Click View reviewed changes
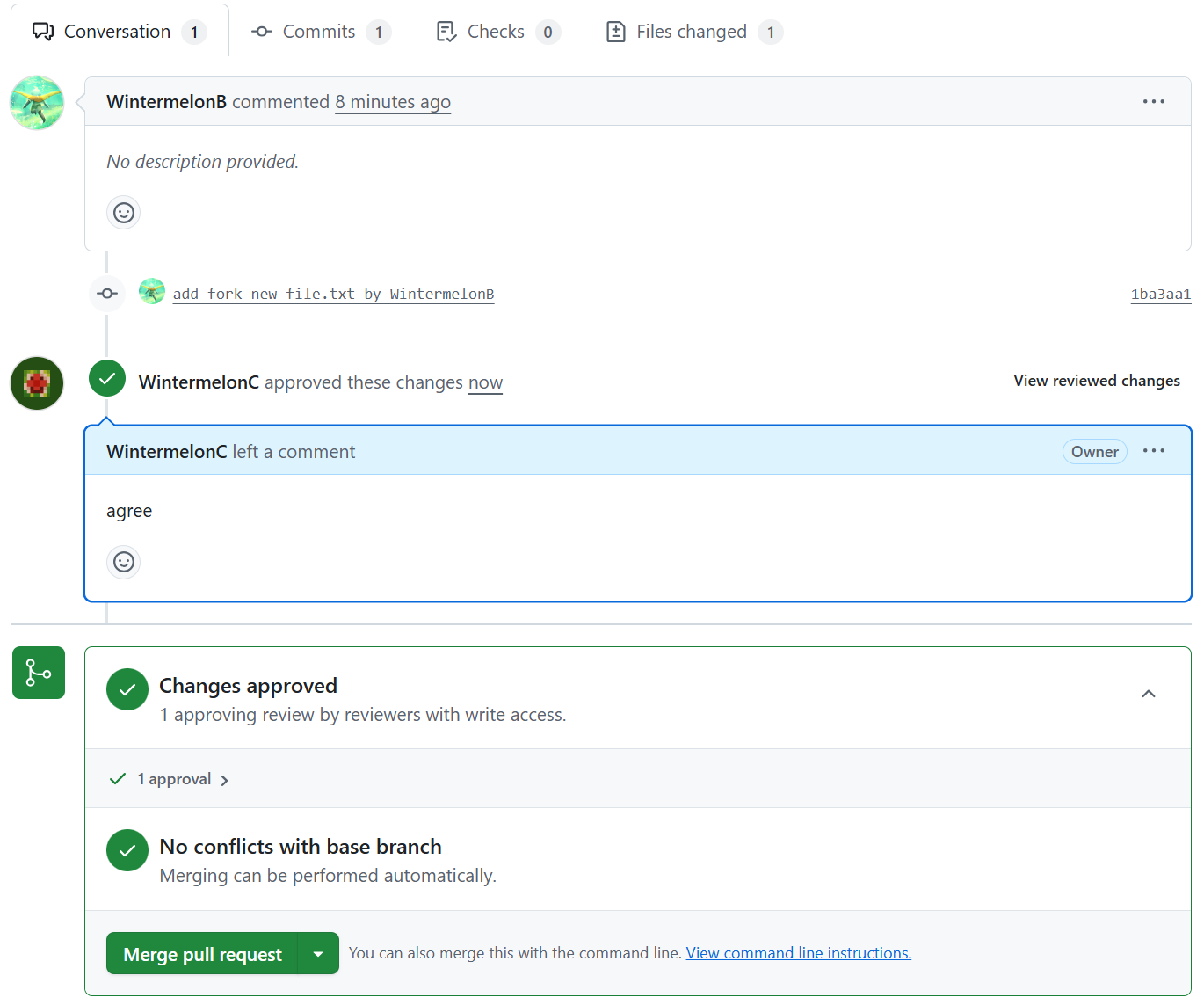Image resolution: width=1204 pixels, height=1005 pixels. pos(1096,381)
